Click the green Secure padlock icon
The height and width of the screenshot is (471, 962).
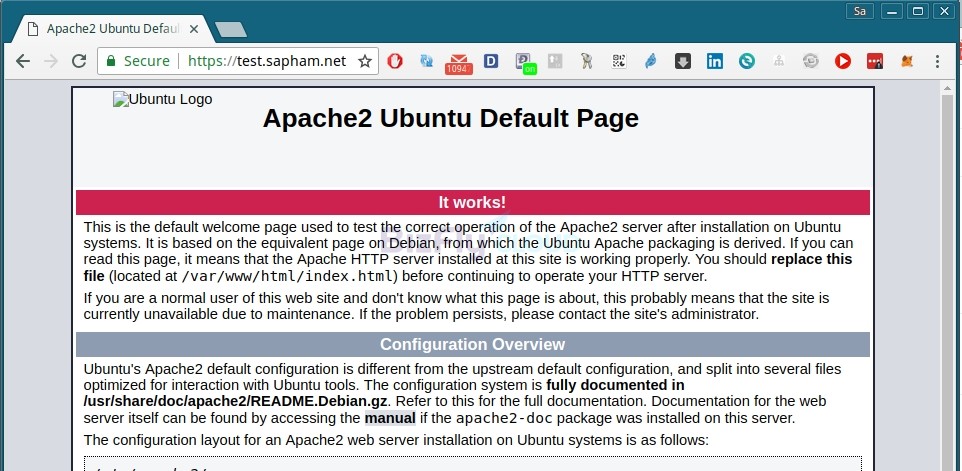(x=111, y=61)
